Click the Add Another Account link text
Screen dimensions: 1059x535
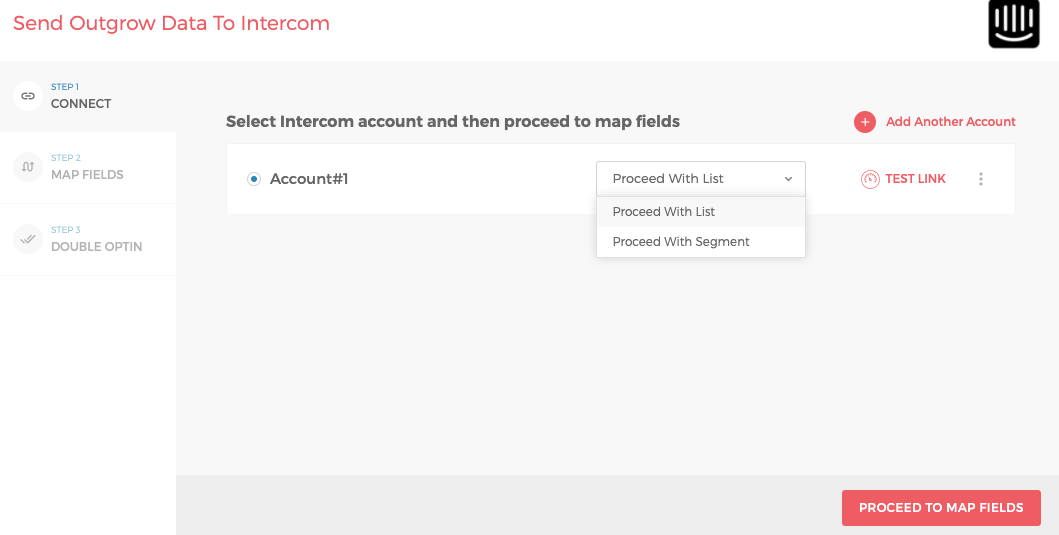pos(950,122)
